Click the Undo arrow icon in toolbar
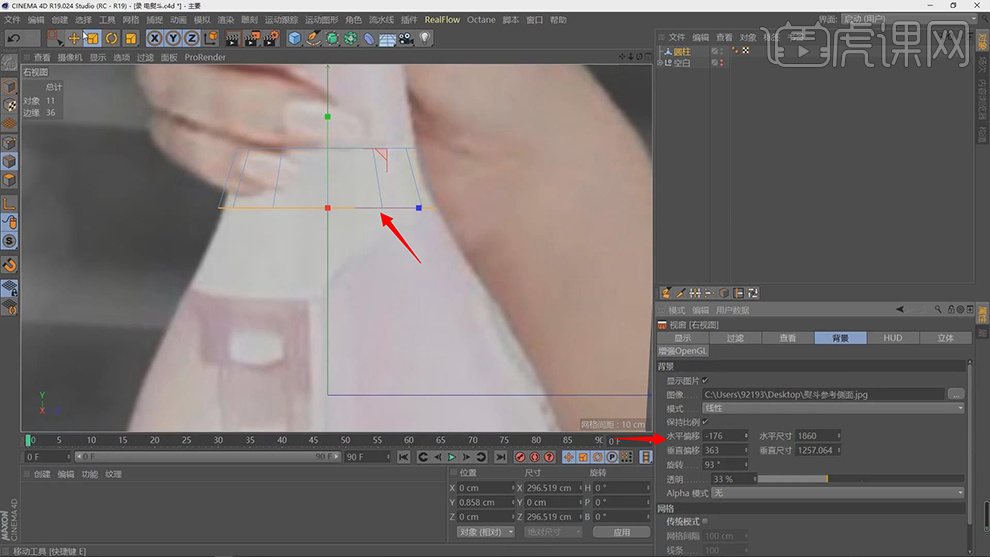This screenshot has width=990, height=557. point(14,38)
